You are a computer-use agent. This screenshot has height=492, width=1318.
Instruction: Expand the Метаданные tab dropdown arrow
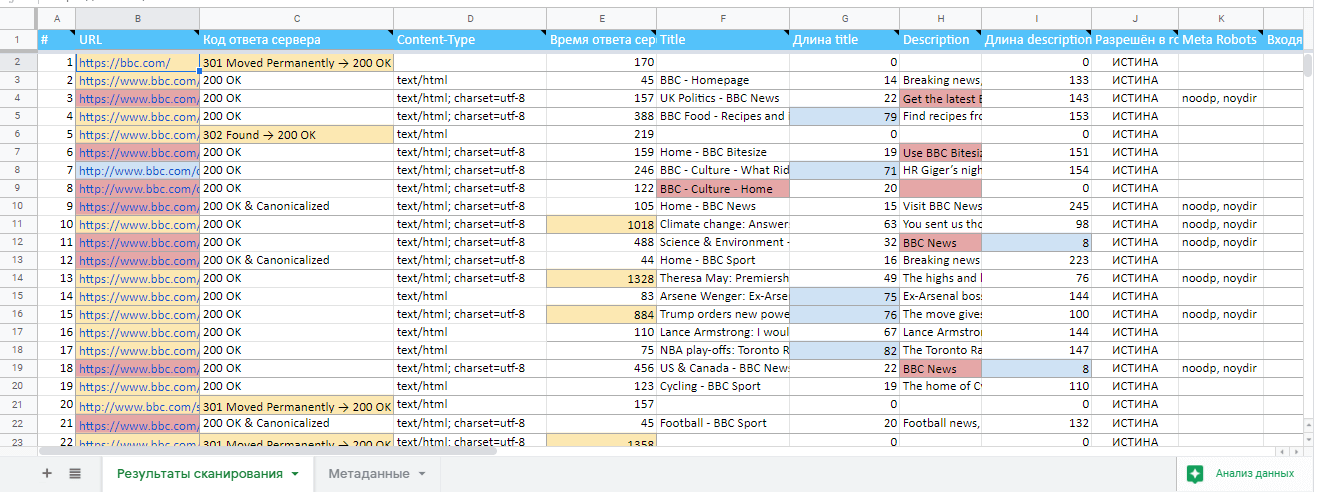point(422,474)
